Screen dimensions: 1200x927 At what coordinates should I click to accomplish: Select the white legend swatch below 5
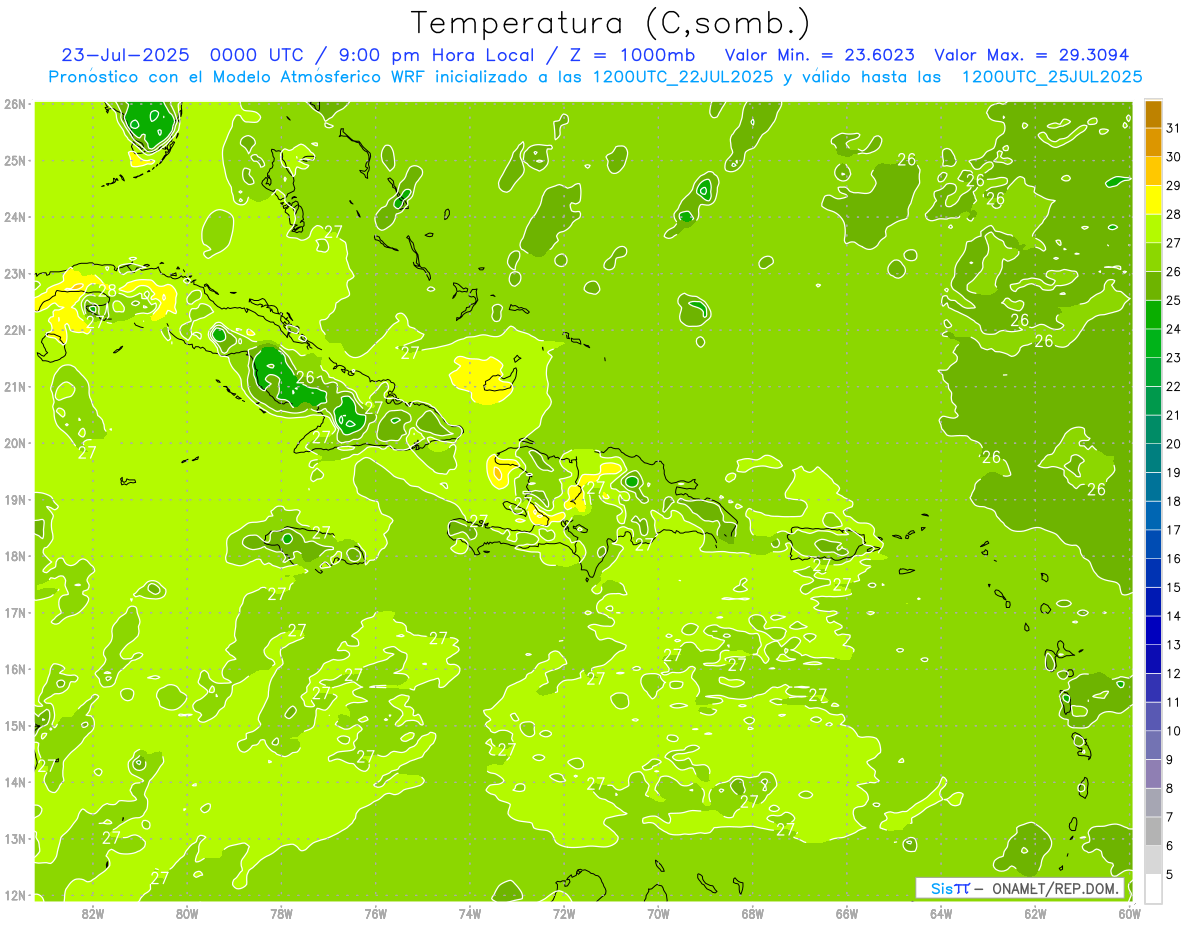point(1153,888)
